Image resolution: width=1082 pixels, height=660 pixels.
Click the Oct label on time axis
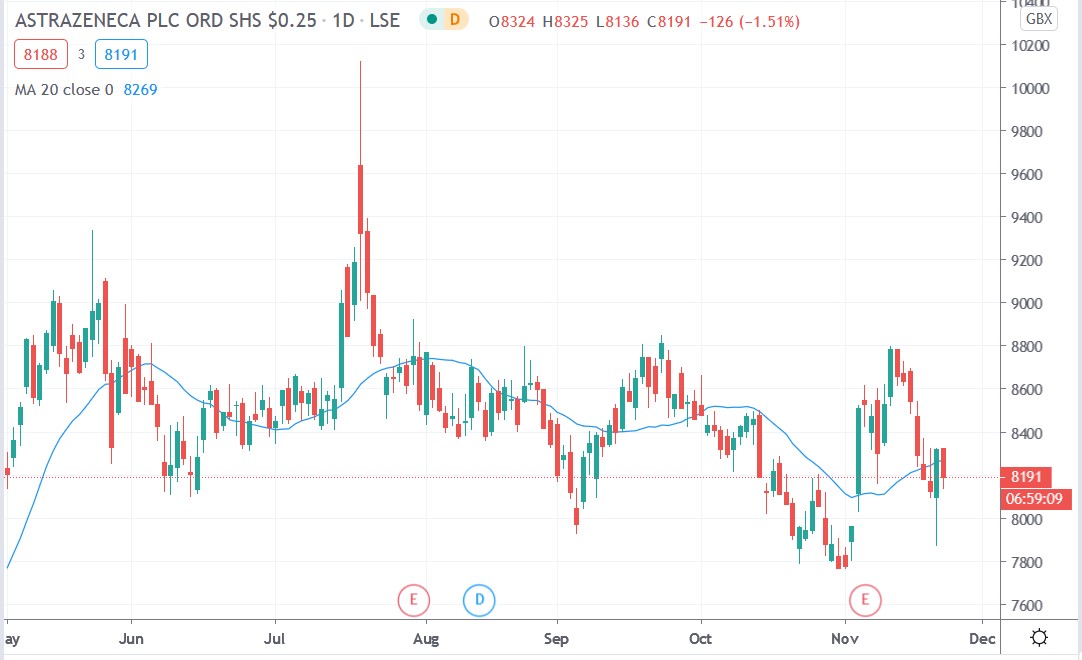tap(700, 639)
